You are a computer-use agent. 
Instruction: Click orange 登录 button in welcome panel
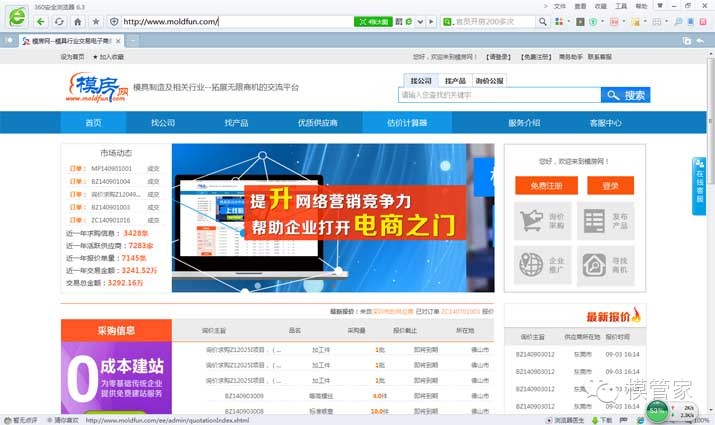point(610,186)
